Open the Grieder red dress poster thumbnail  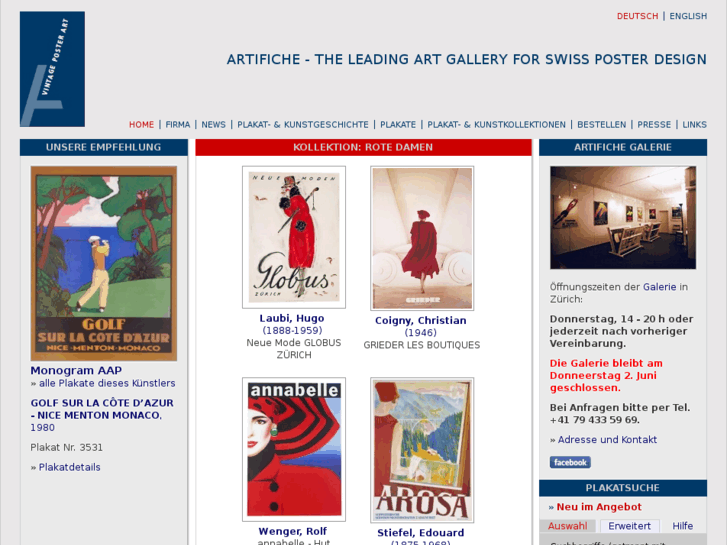click(x=422, y=238)
